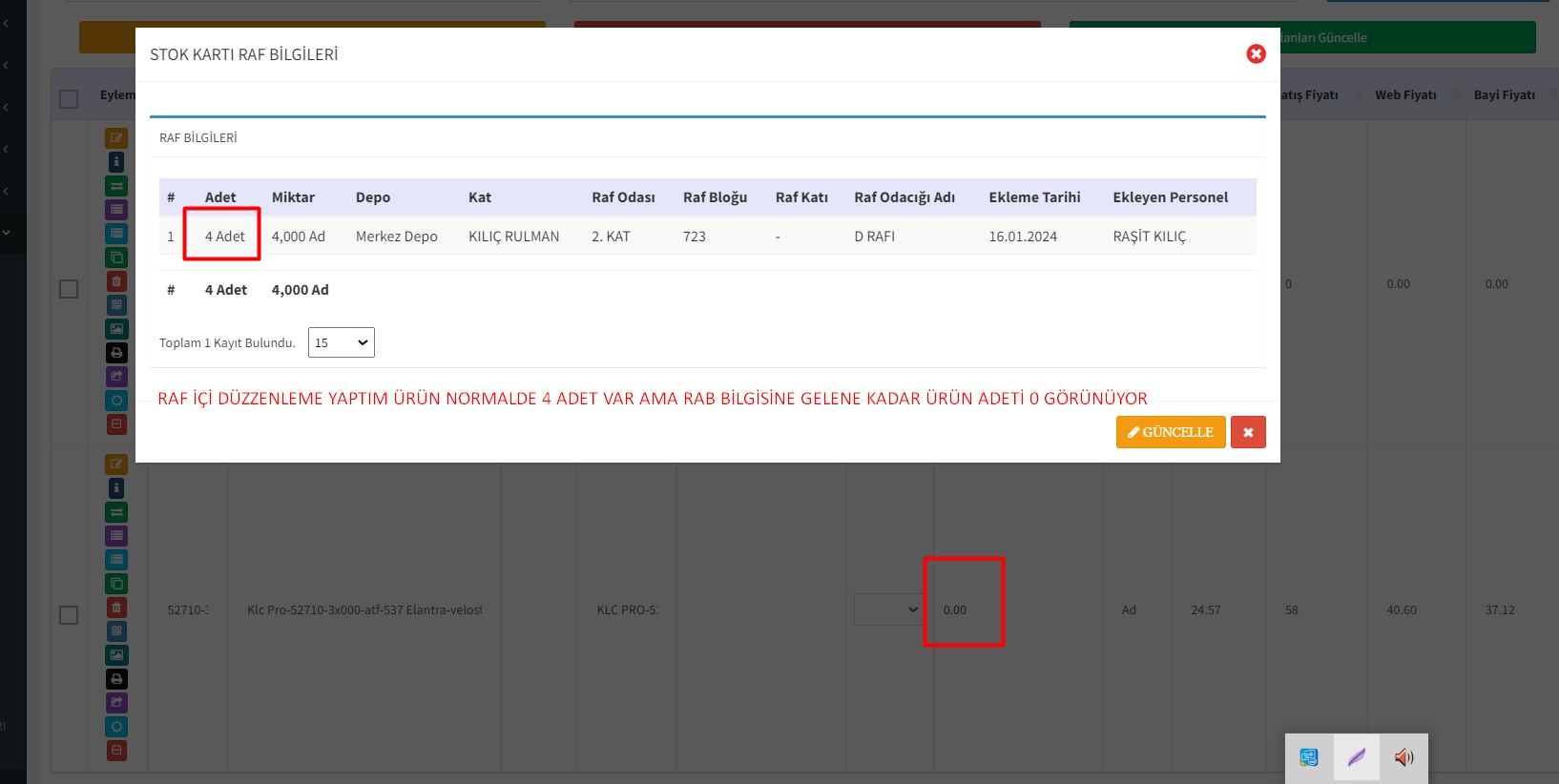Screen dimensions: 1559x784
Task: Check the first product row checkbox
Action: pos(69,289)
